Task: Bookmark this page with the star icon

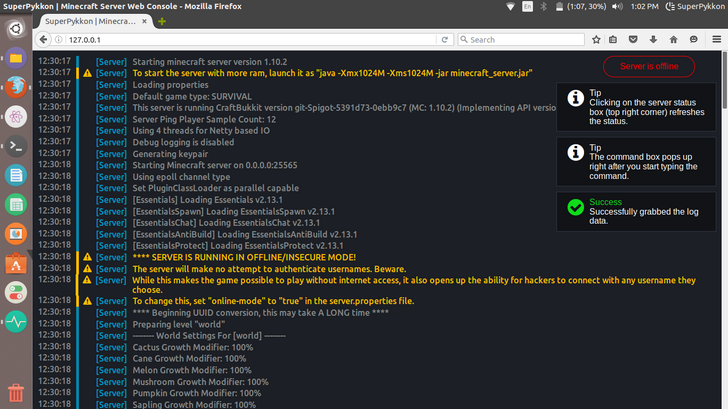Action: click(x=597, y=39)
